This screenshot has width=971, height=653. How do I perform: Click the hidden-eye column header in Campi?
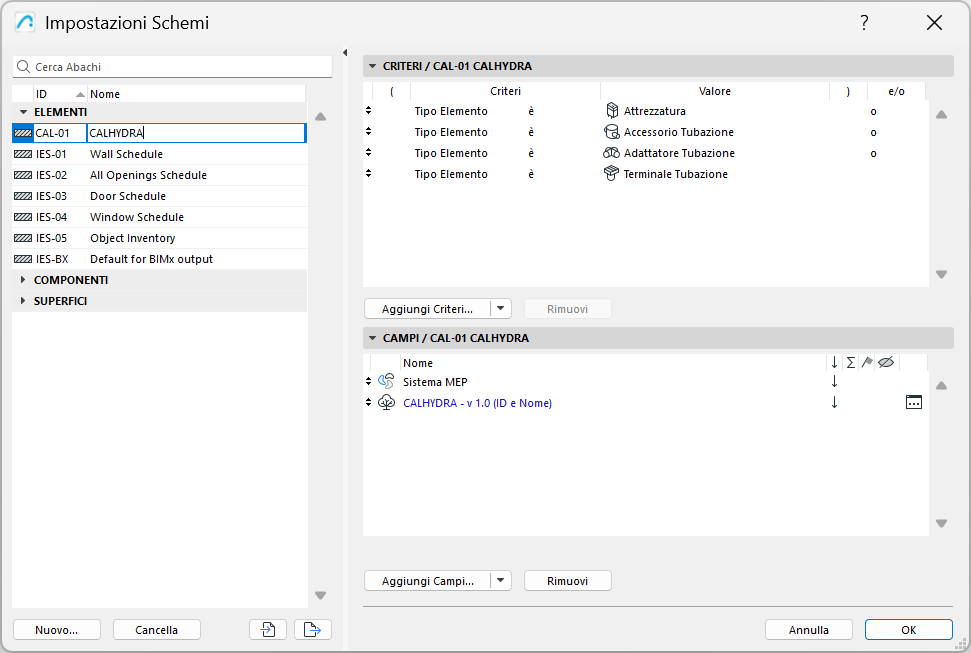pos(886,362)
